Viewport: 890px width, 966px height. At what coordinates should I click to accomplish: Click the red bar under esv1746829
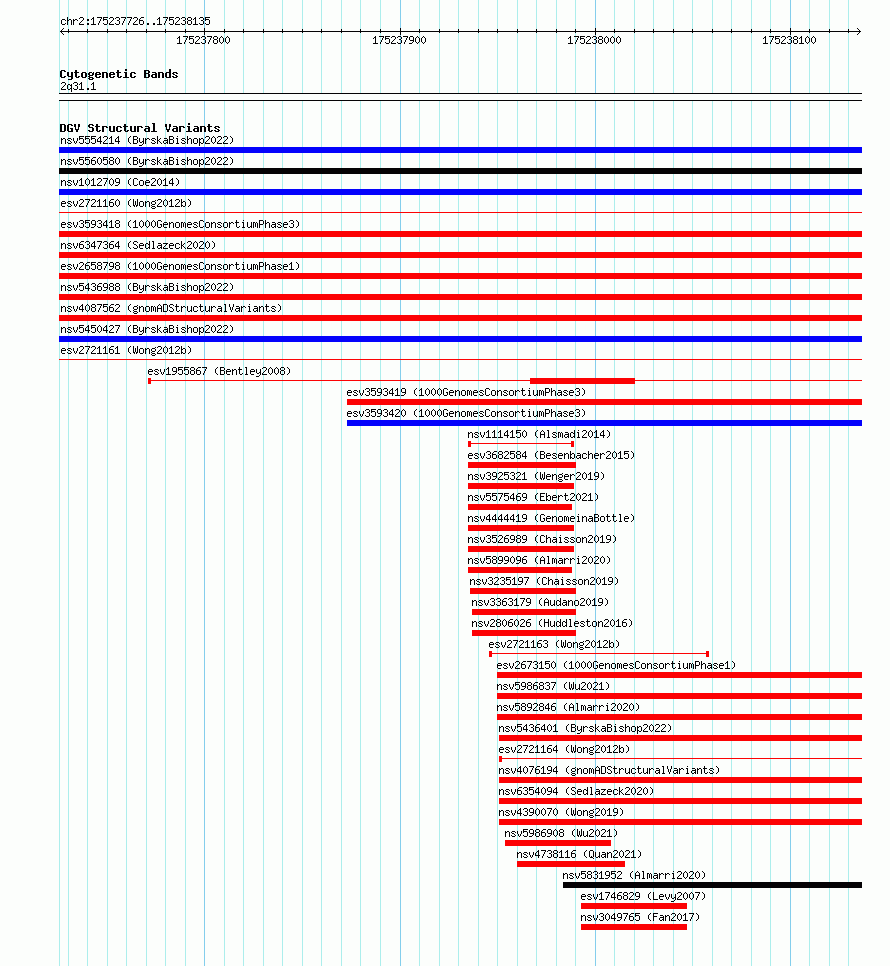tap(634, 906)
